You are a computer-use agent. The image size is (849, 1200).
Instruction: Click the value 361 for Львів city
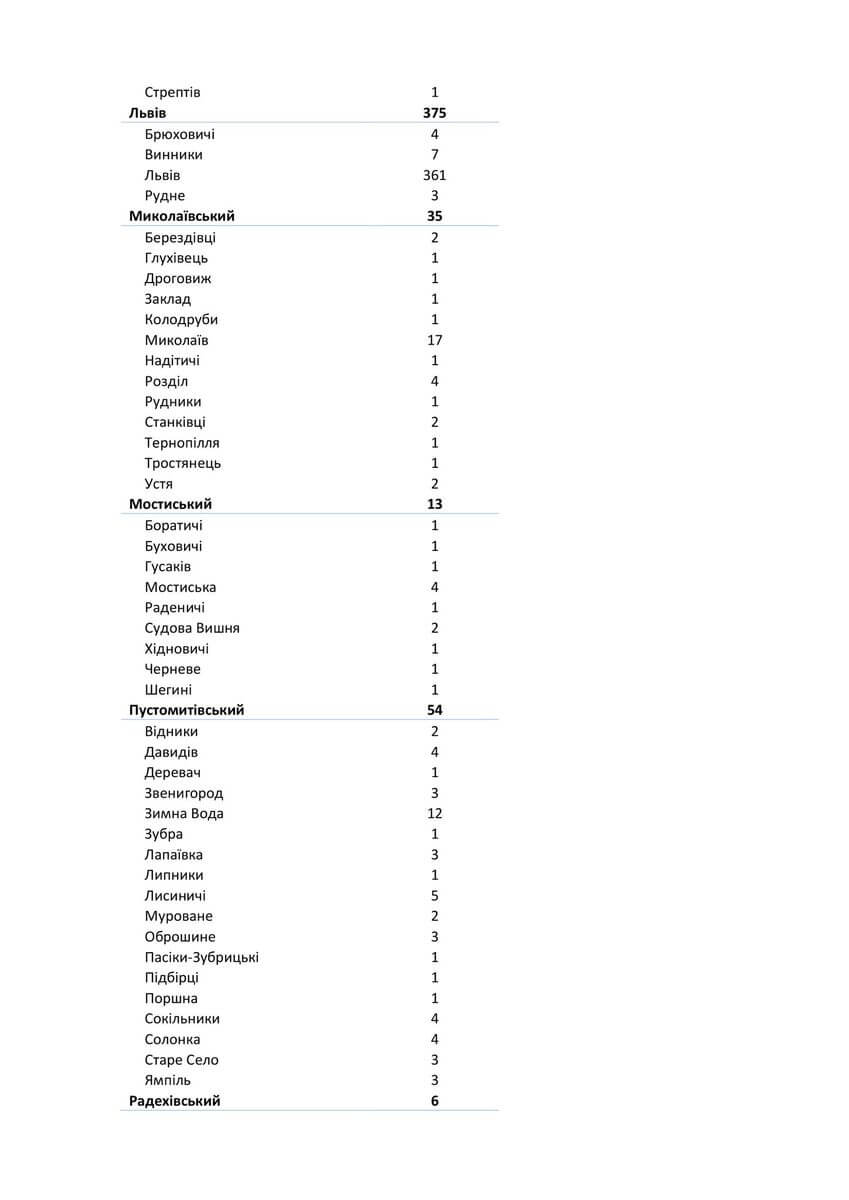tap(434, 175)
